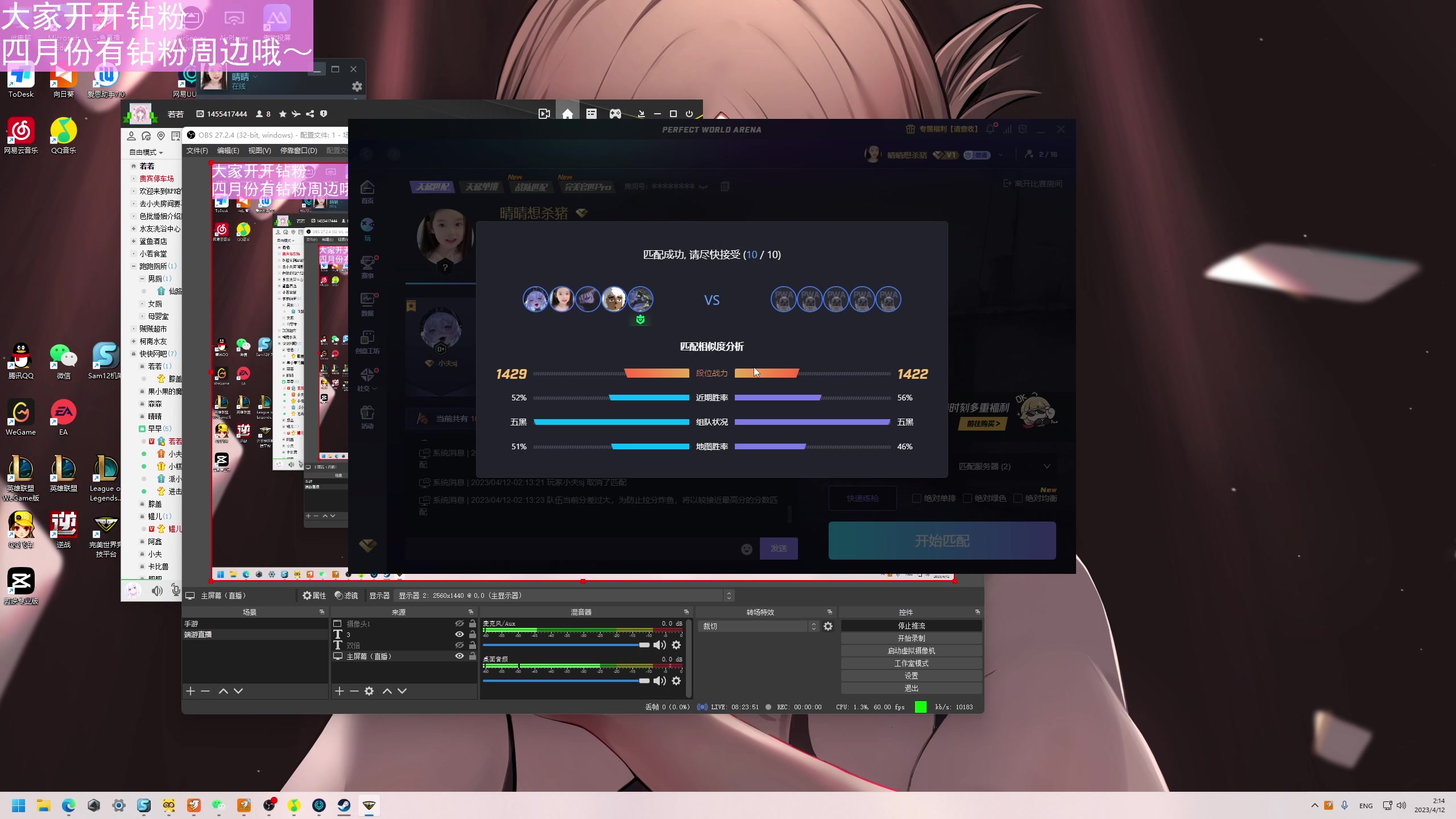Toggle lock on 主屏幕（直播）source

[472, 656]
